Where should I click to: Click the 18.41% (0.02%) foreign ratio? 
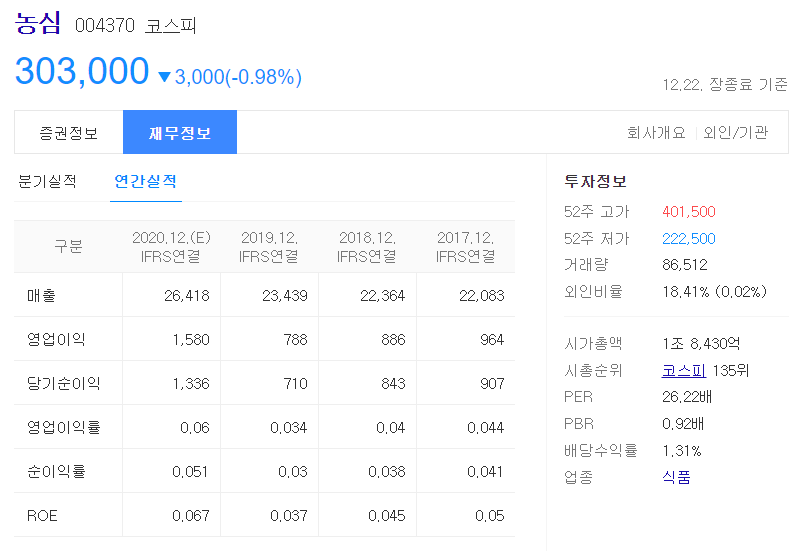(715, 292)
